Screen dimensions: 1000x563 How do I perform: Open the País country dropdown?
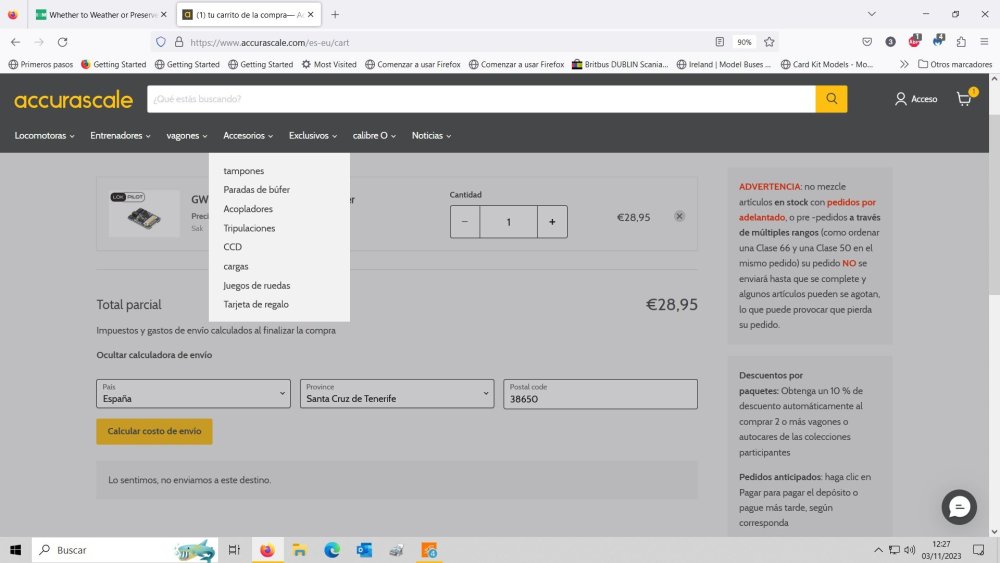(x=193, y=394)
